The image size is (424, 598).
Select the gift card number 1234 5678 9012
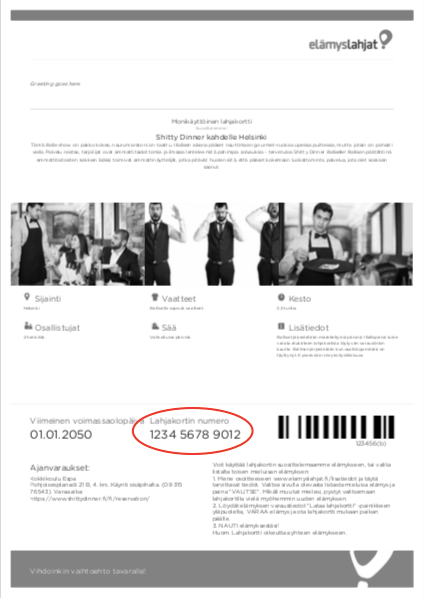click(x=195, y=434)
